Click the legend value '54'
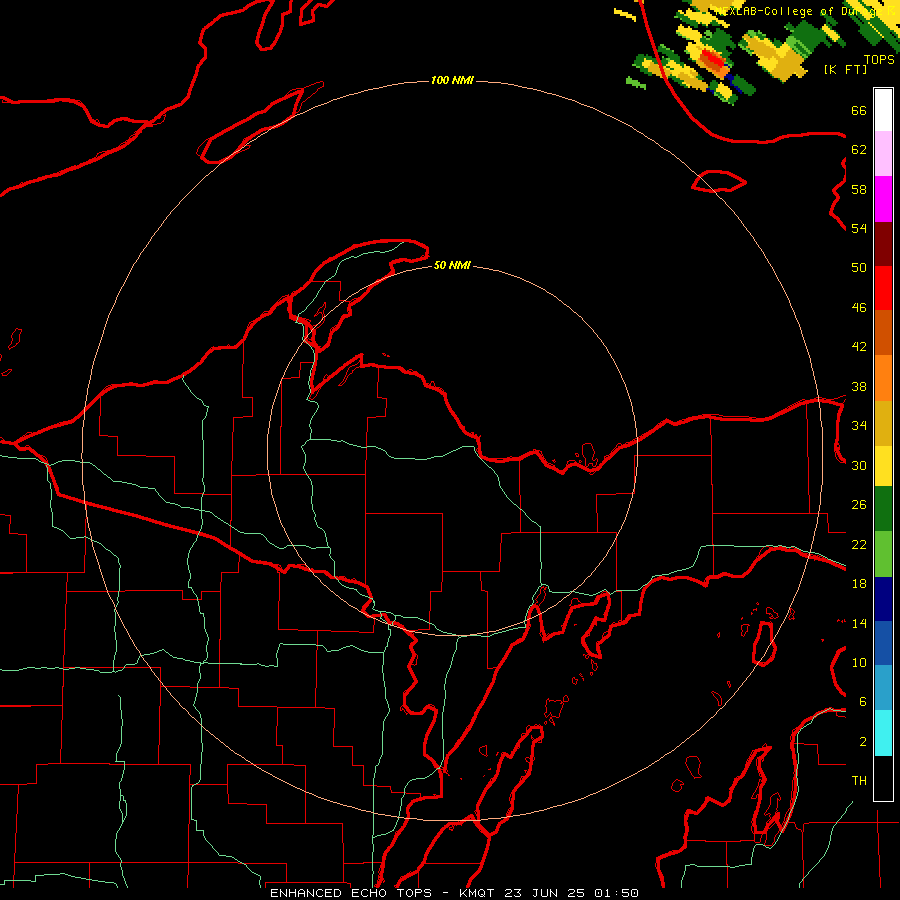Image resolution: width=900 pixels, height=900 pixels. click(x=859, y=228)
